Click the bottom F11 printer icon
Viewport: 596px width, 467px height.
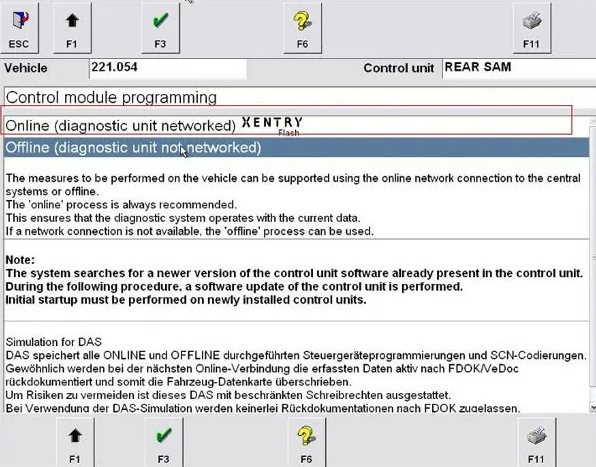click(536, 442)
